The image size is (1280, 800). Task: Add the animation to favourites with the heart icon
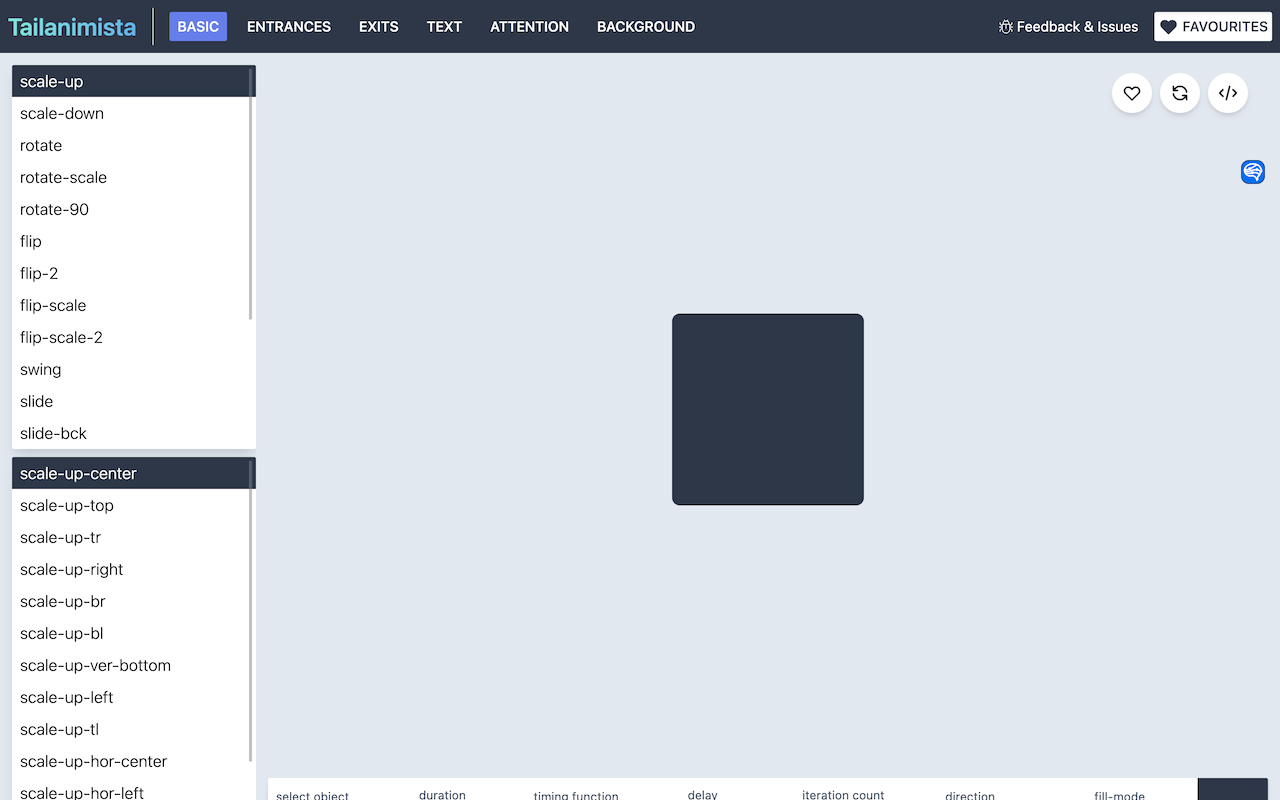point(1132,93)
